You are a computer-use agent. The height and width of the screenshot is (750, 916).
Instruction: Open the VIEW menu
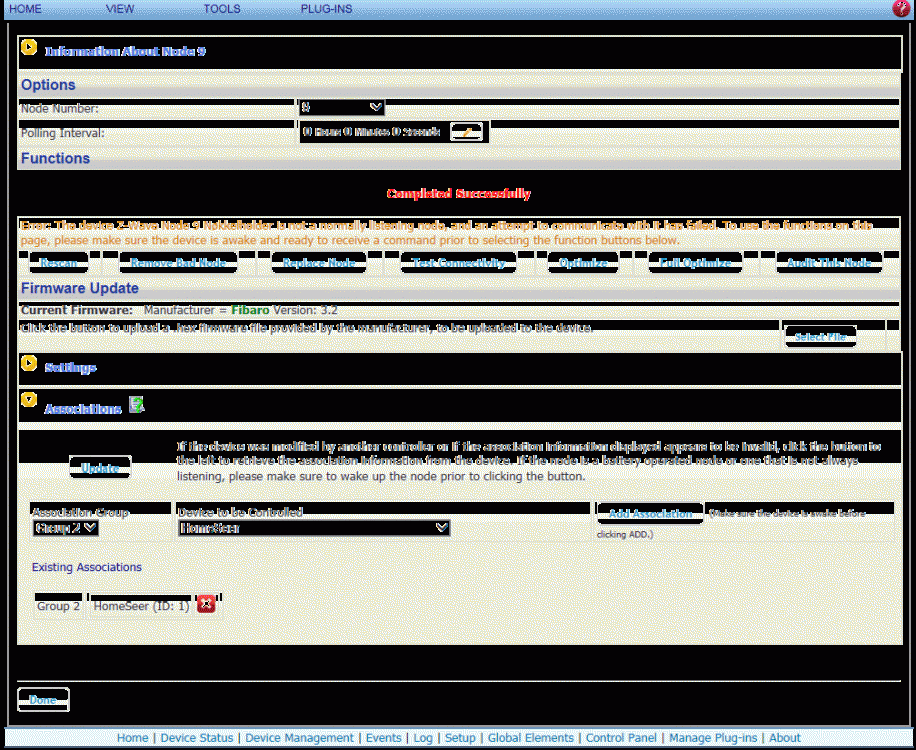[120, 8]
